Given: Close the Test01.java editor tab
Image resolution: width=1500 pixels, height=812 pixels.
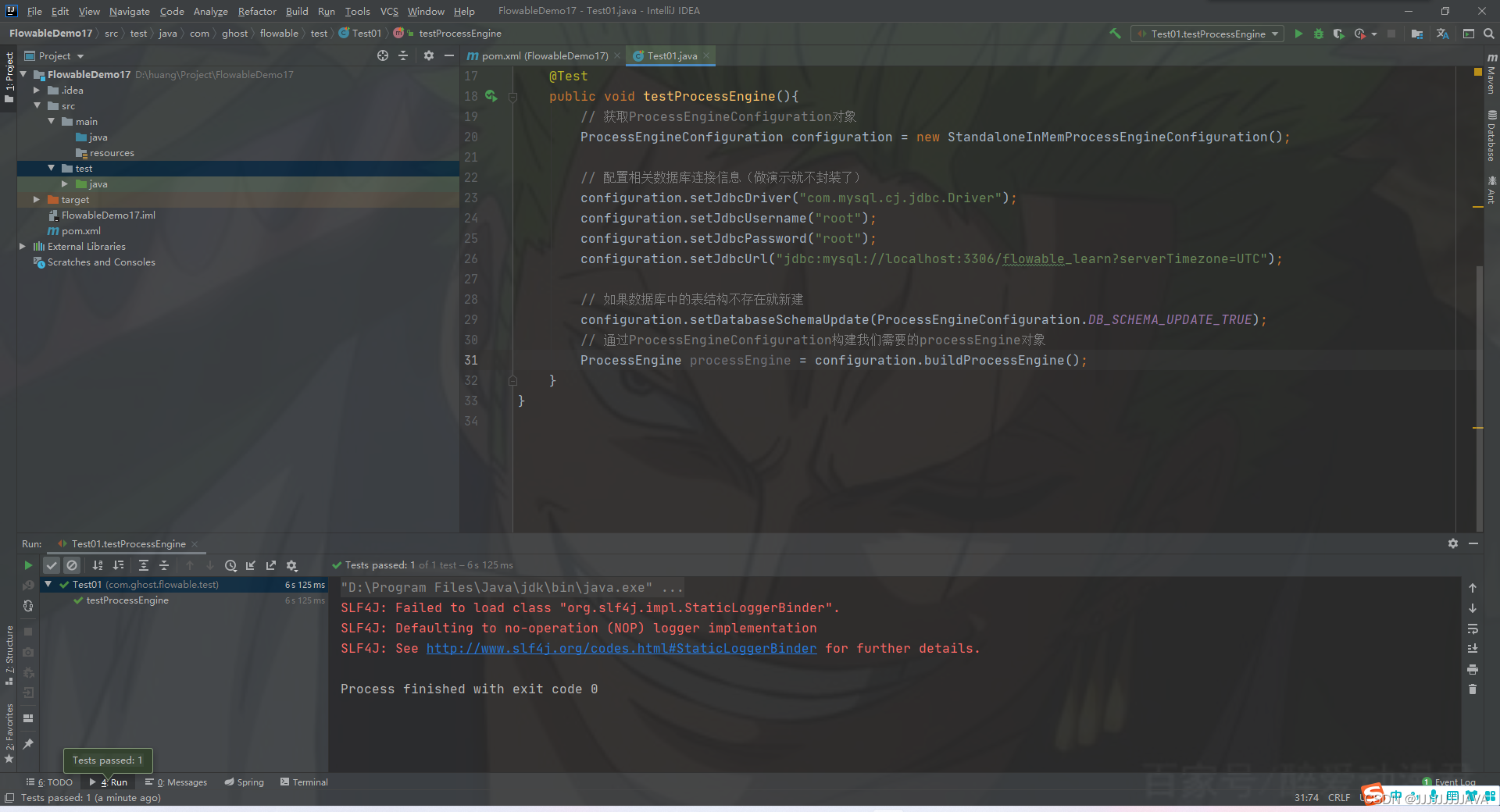Looking at the screenshot, I should (706, 55).
